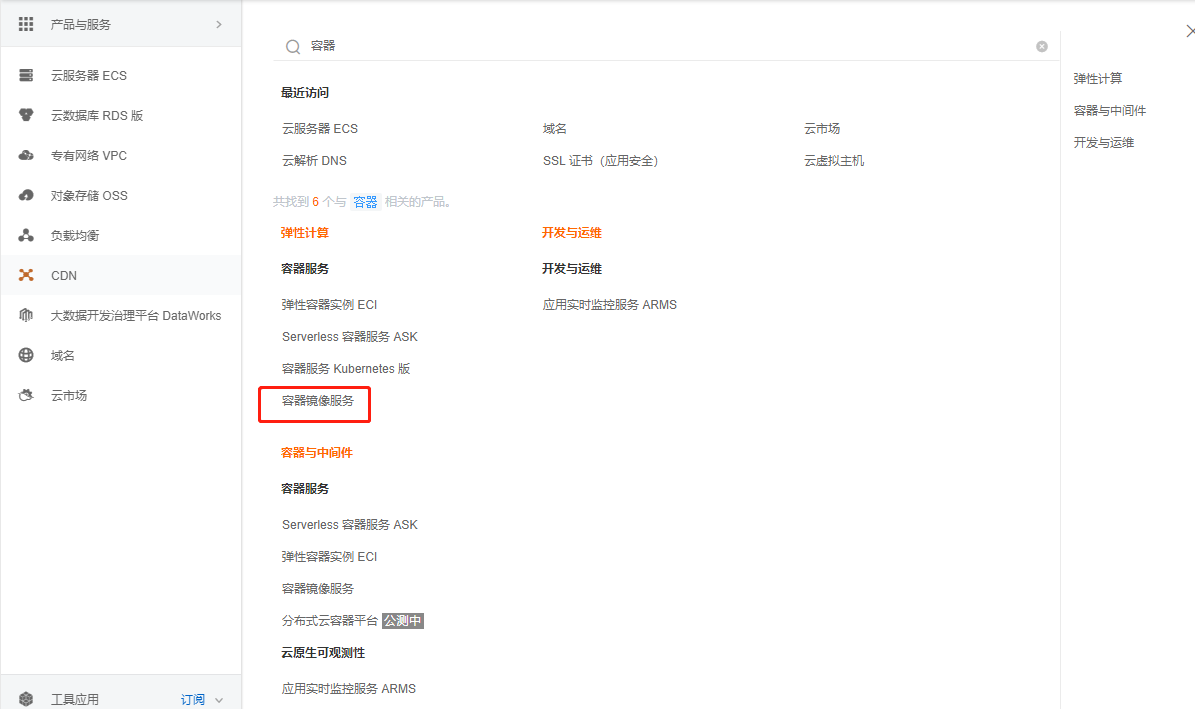Open 弹性容器实例 ECI under 弹性计算
The width and height of the screenshot is (1195, 709).
coord(329,305)
